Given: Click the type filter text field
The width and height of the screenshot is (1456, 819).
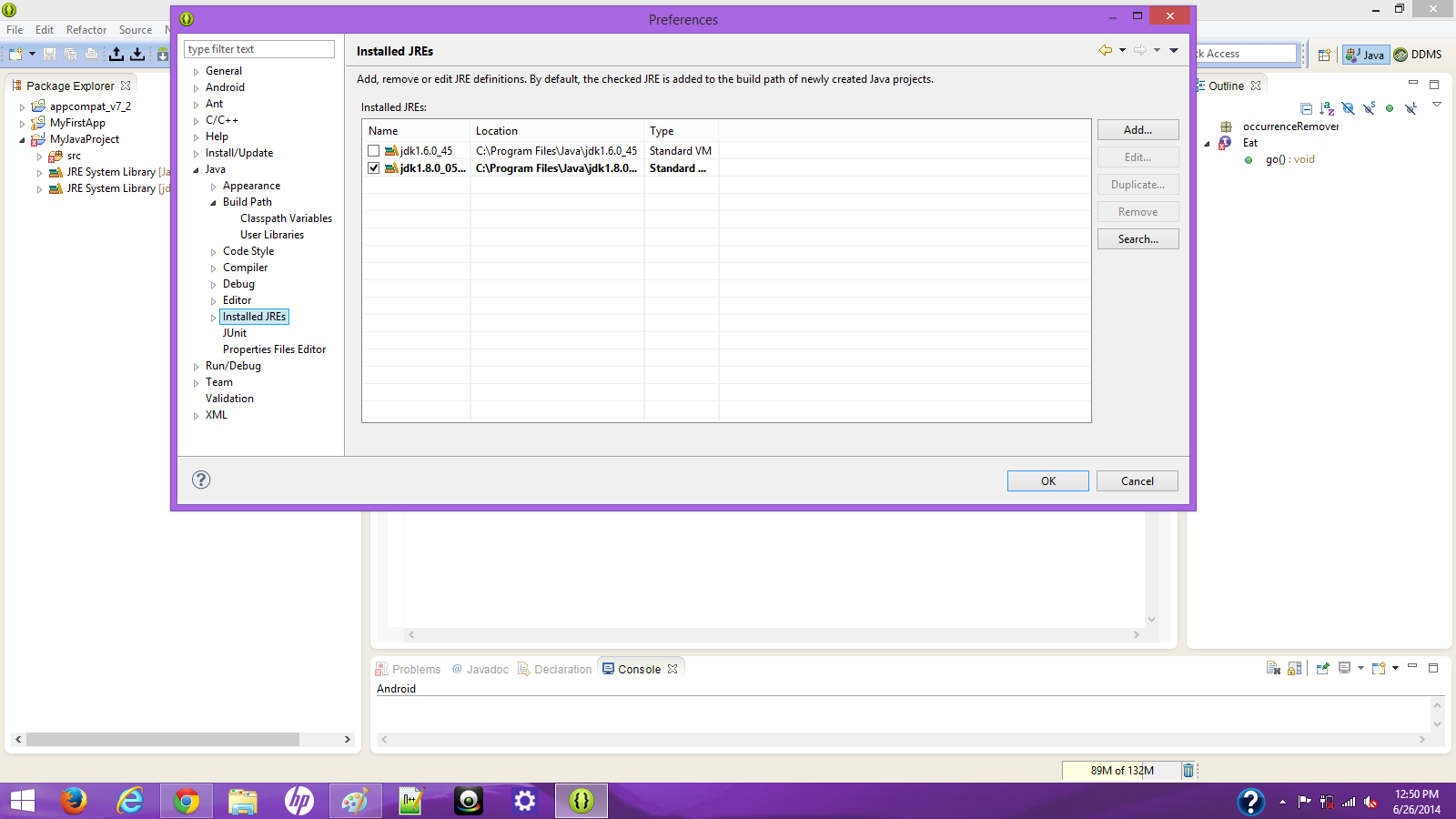Looking at the screenshot, I should click(x=259, y=49).
